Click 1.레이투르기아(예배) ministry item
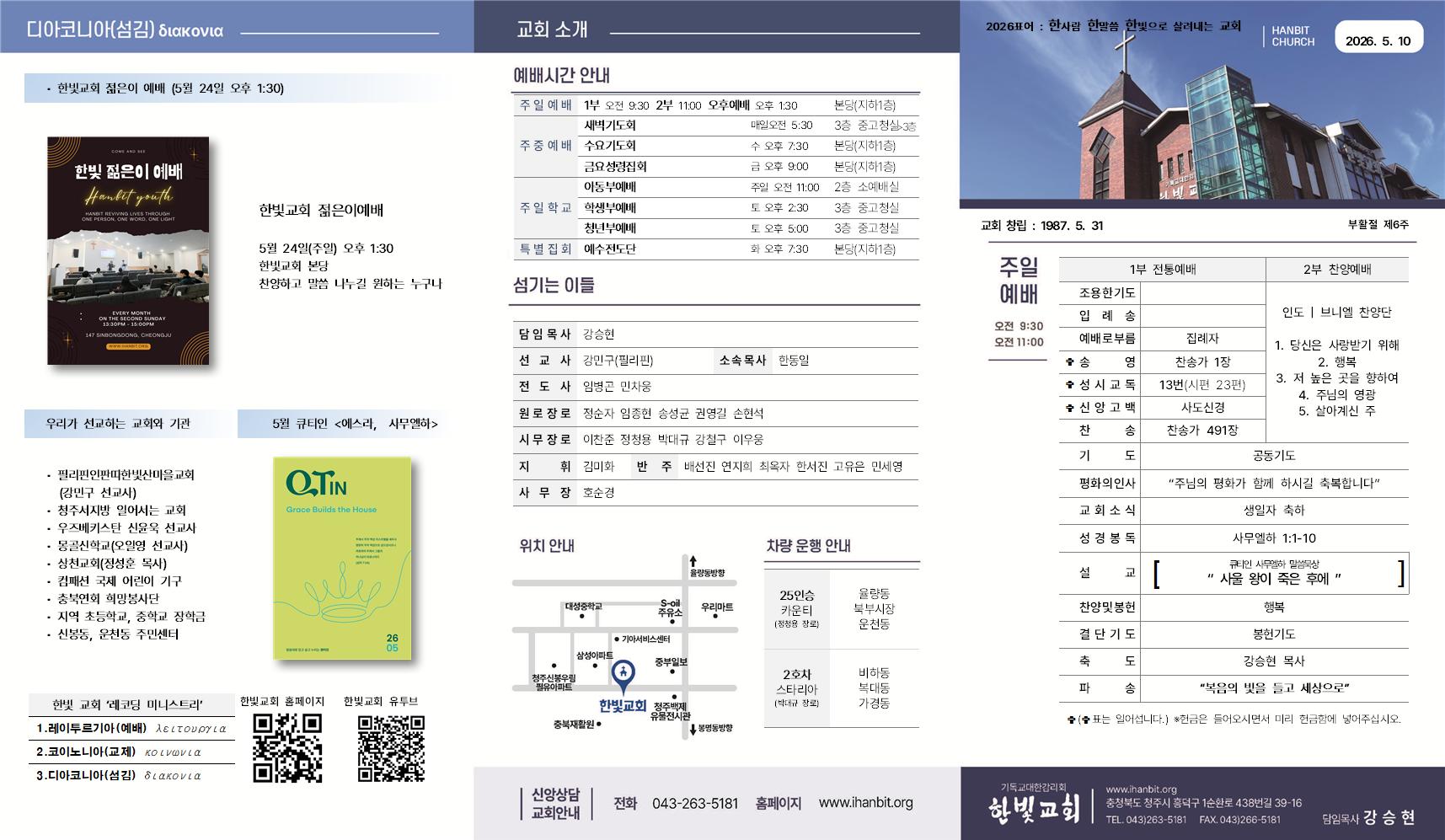The width and height of the screenshot is (1445, 840). 131,729
